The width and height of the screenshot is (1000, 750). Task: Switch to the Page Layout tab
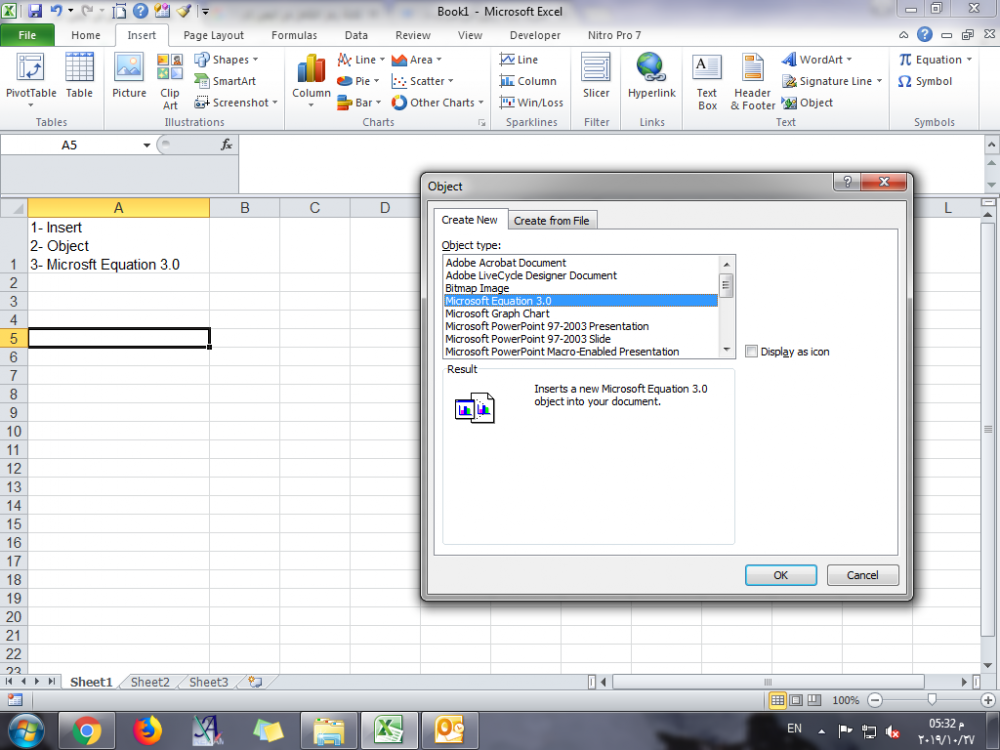(214, 35)
